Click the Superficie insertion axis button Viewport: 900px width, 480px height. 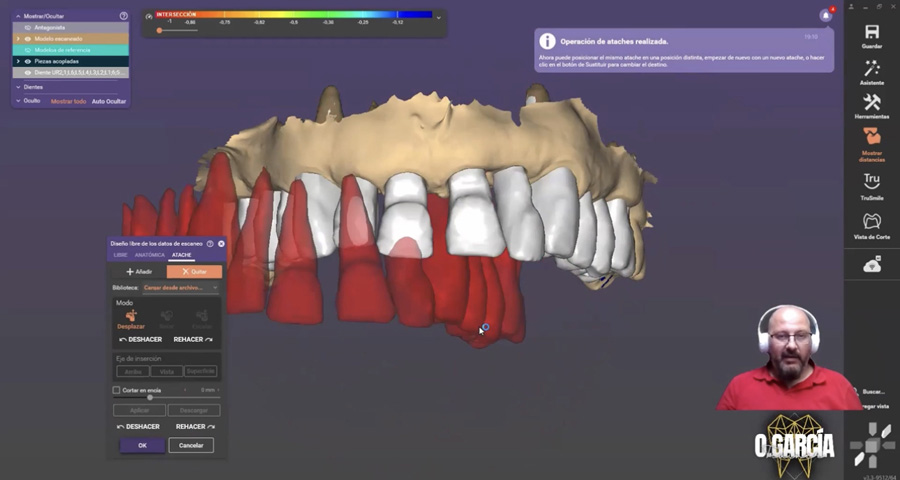tap(201, 371)
